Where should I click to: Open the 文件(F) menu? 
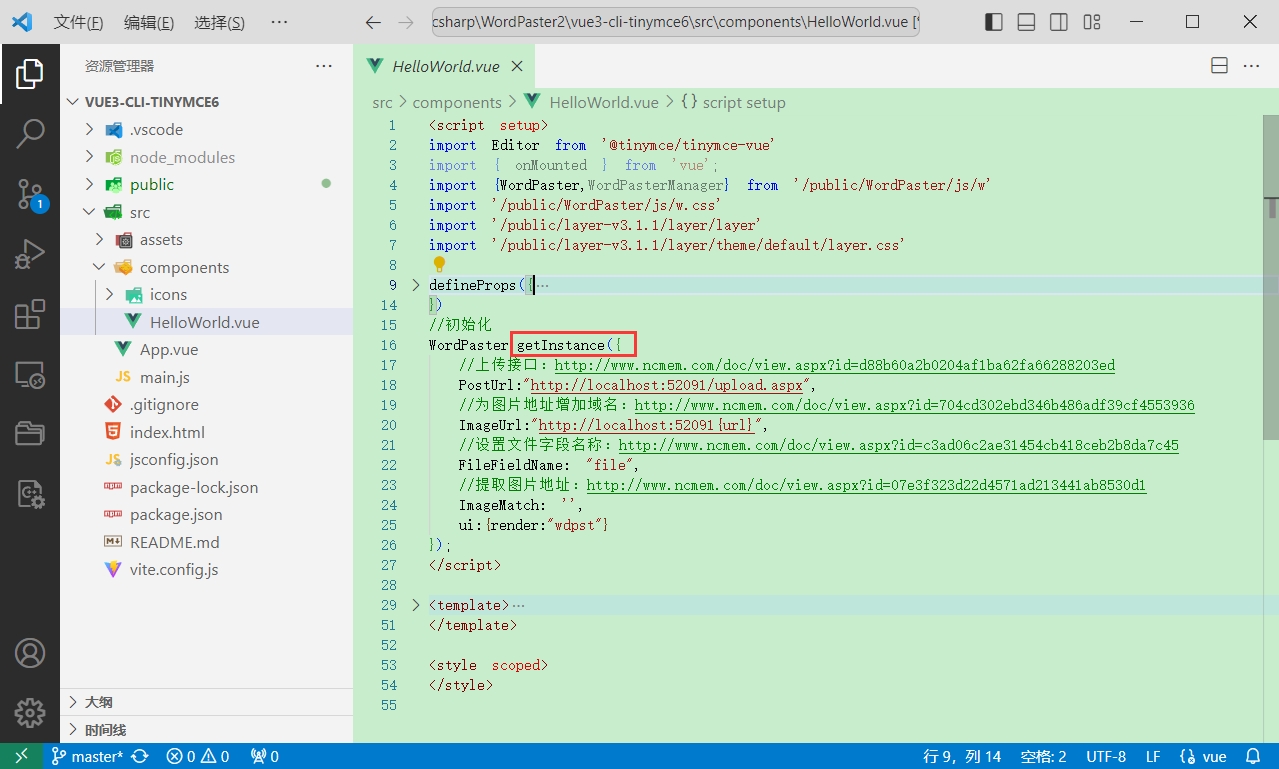tap(77, 22)
